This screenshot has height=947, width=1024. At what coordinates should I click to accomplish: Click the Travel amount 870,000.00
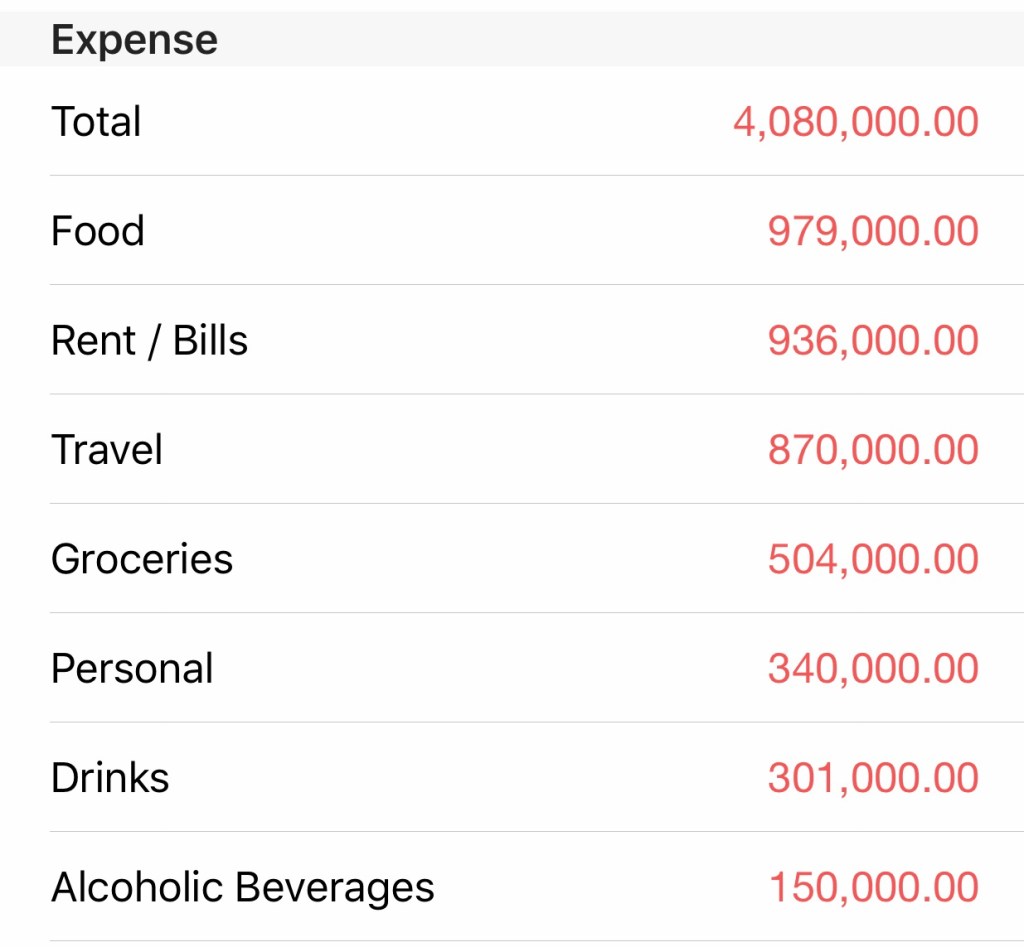pyautogui.click(x=873, y=450)
